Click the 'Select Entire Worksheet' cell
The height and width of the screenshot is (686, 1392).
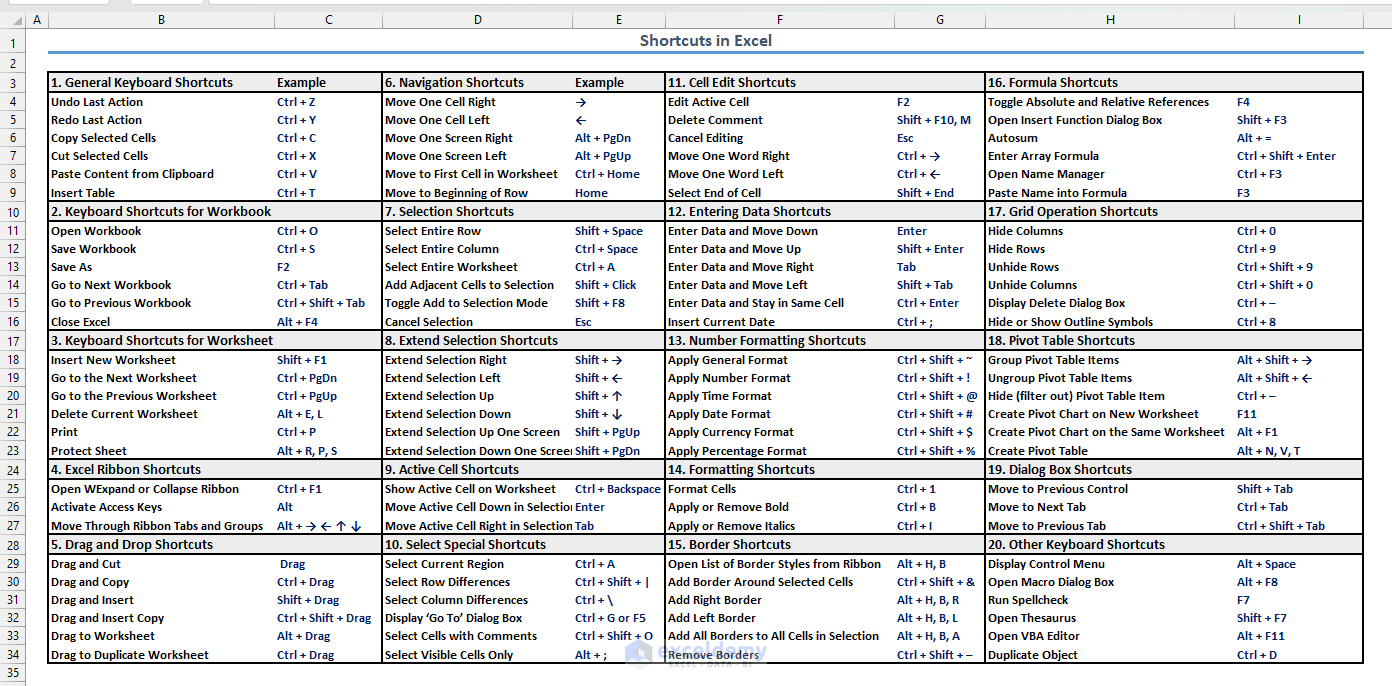pyautogui.click(x=478, y=267)
